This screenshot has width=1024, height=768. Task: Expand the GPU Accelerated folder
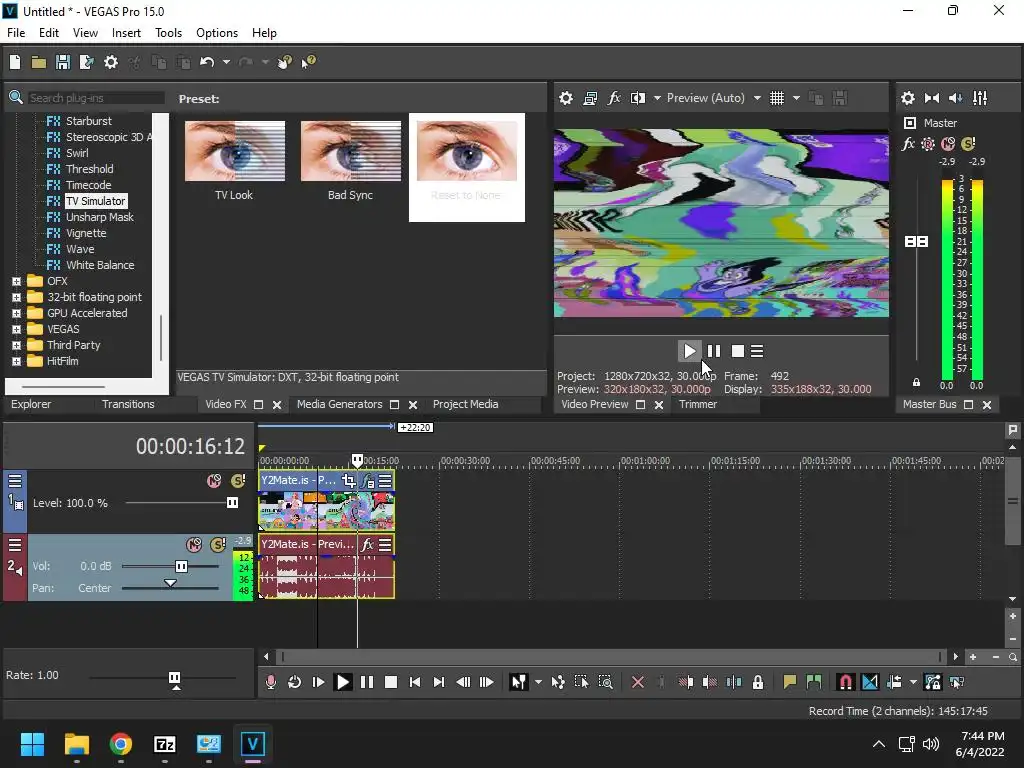pyautogui.click(x=16, y=313)
